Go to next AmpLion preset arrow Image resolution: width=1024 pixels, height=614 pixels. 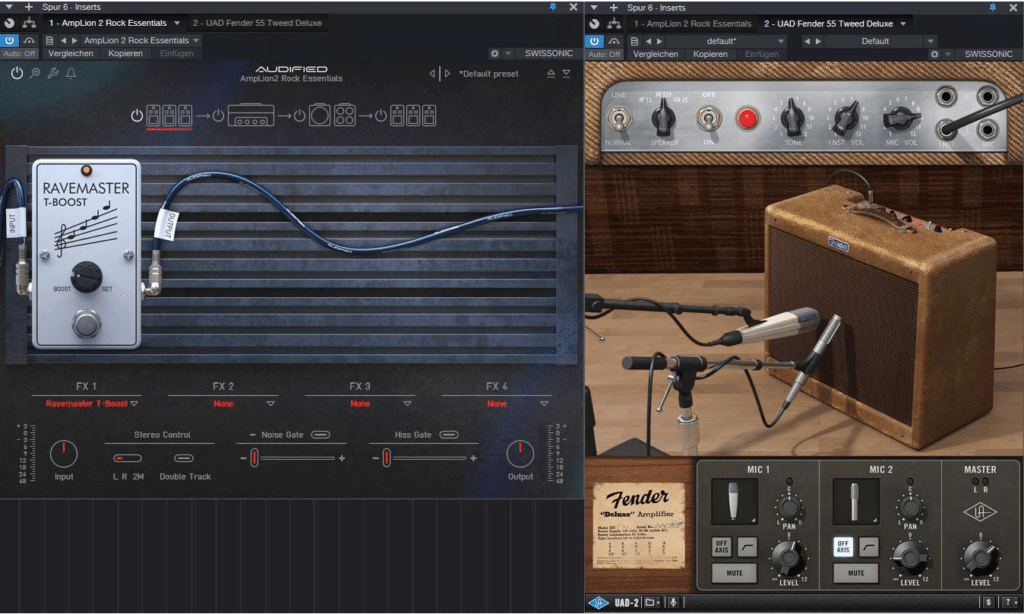[x=447, y=74]
